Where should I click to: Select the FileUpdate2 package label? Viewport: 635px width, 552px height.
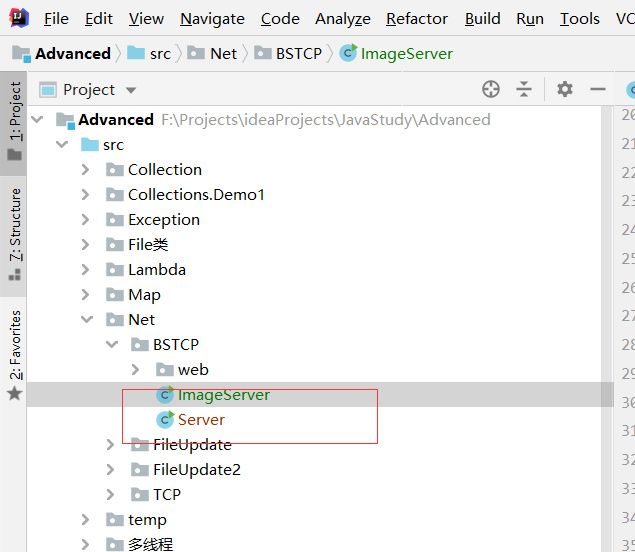pos(197,470)
